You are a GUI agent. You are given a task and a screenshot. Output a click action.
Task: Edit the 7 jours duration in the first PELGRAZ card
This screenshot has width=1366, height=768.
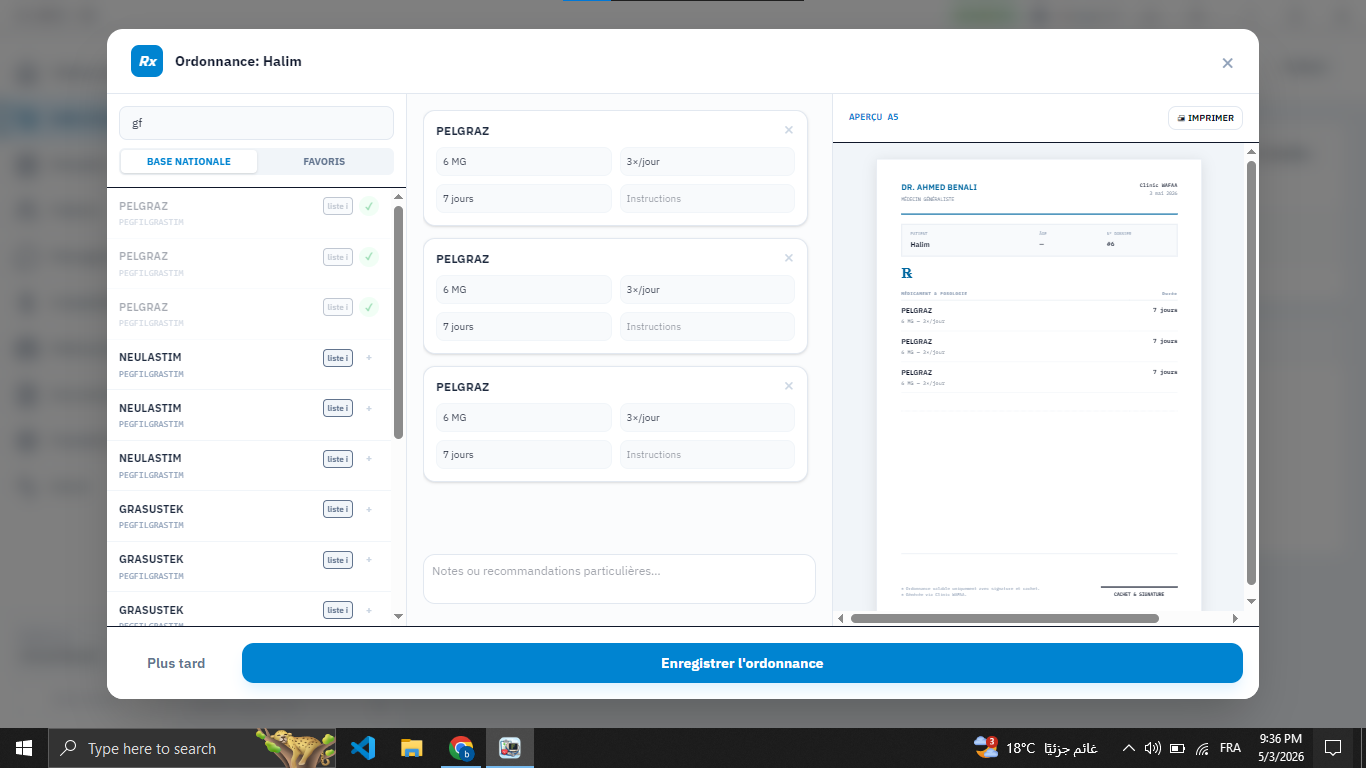click(524, 198)
